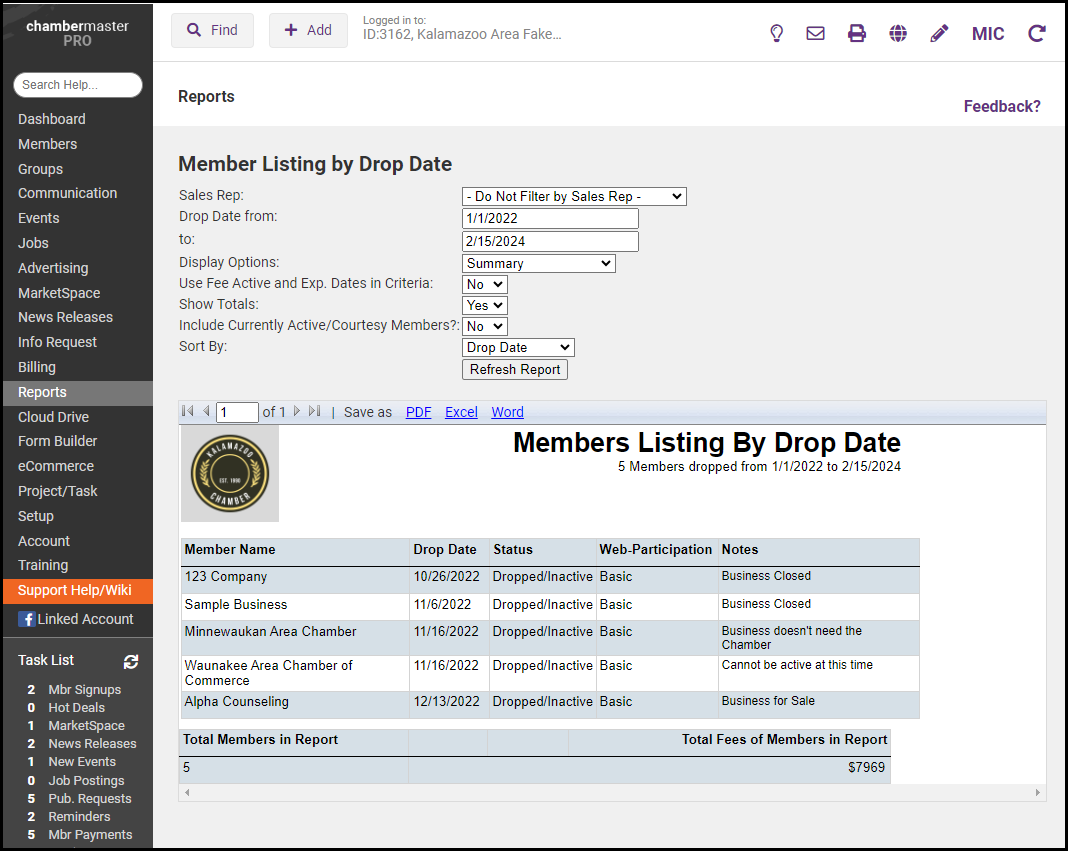Save report as PDF link
The height and width of the screenshot is (851, 1068).
point(418,412)
